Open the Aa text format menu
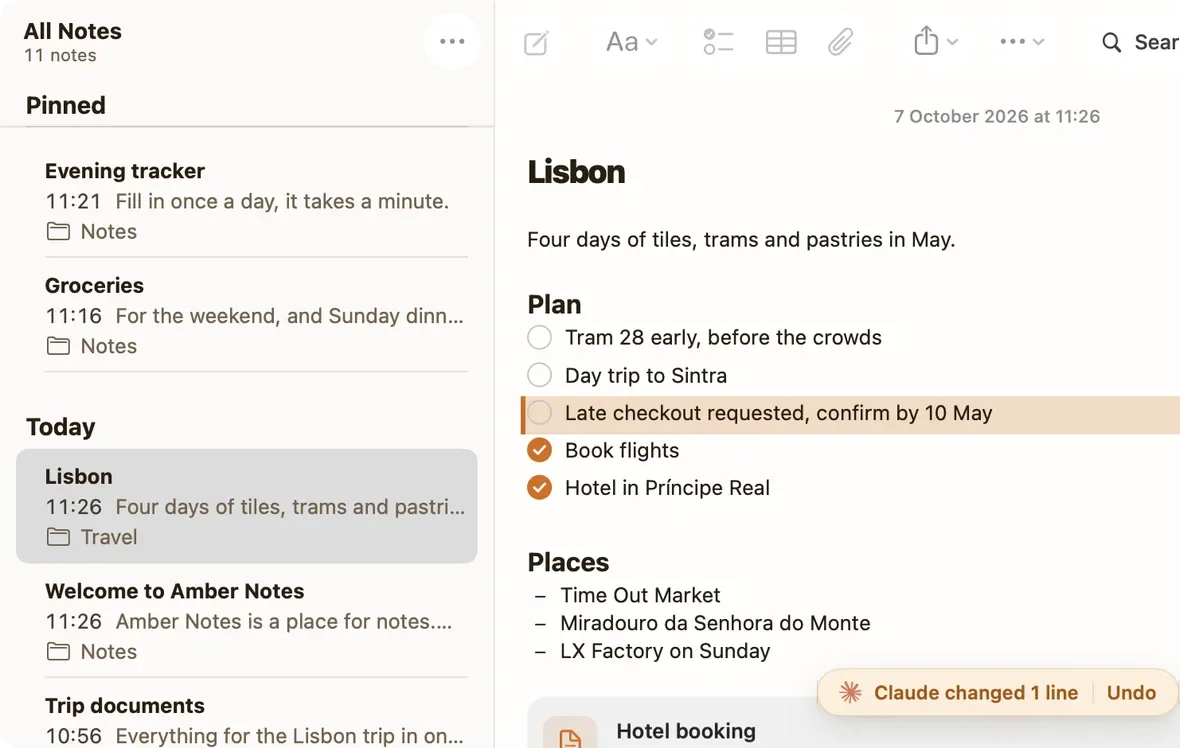The image size is (1180, 748). pyautogui.click(x=631, y=42)
